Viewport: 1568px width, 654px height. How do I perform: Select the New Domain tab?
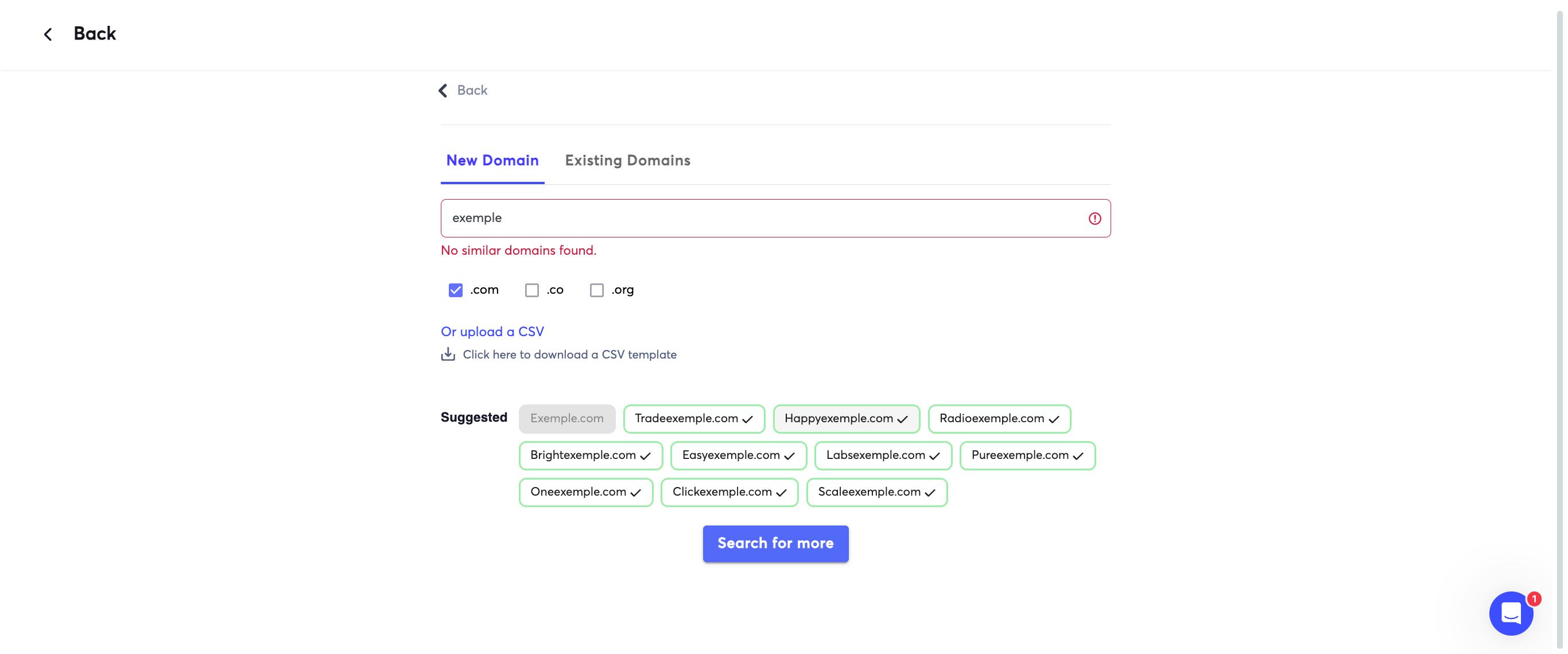point(492,161)
